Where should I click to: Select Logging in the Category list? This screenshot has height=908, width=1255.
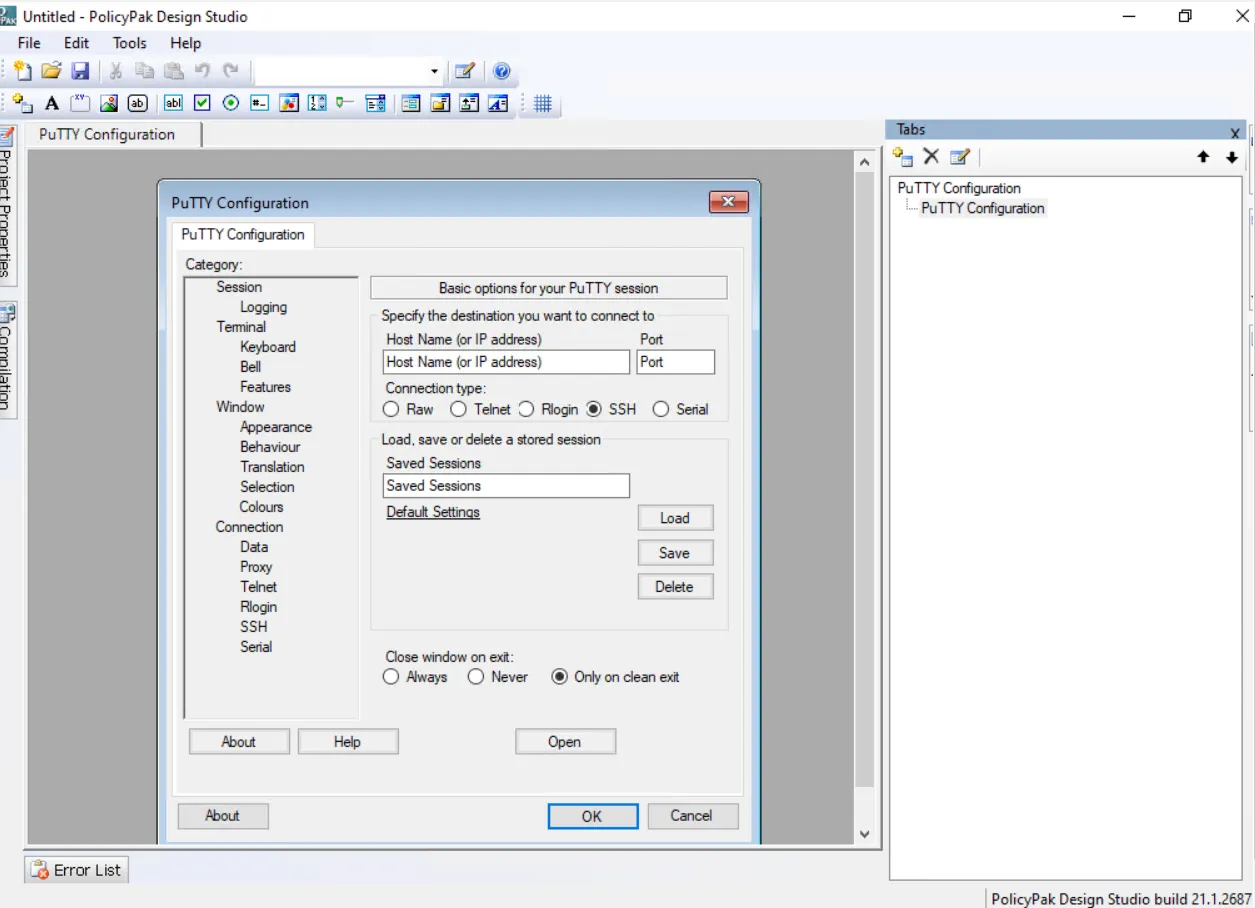(263, 307)
